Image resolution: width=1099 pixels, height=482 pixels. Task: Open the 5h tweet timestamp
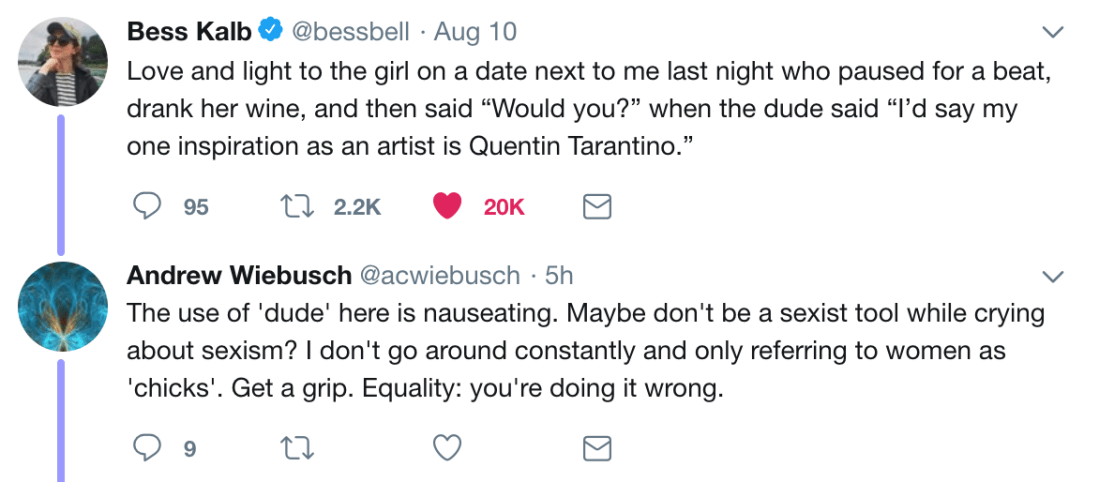(x=559, y=275)
